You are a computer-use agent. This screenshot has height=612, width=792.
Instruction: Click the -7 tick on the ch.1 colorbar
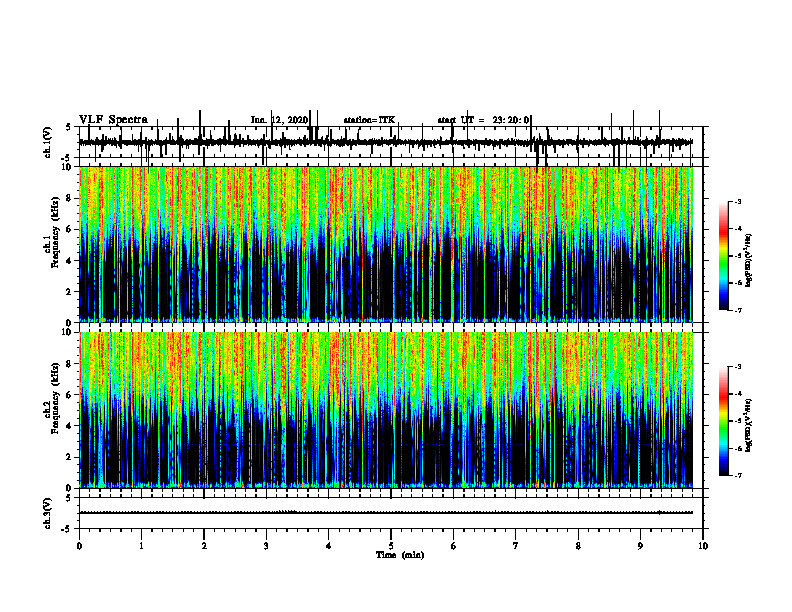738,310
